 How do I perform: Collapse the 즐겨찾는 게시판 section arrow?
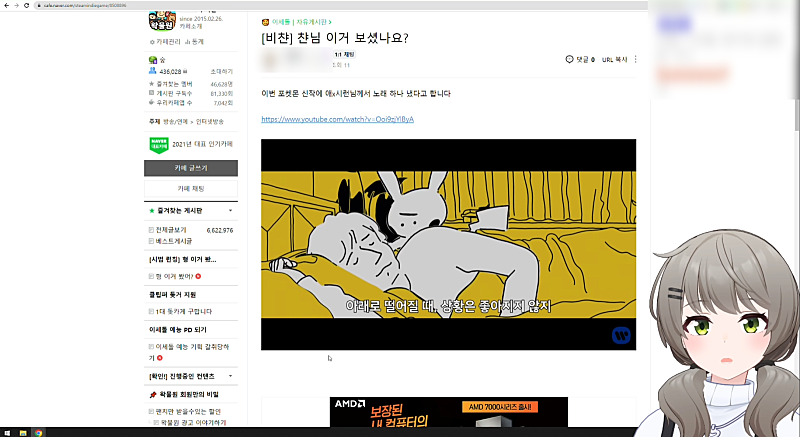[231, 211]
